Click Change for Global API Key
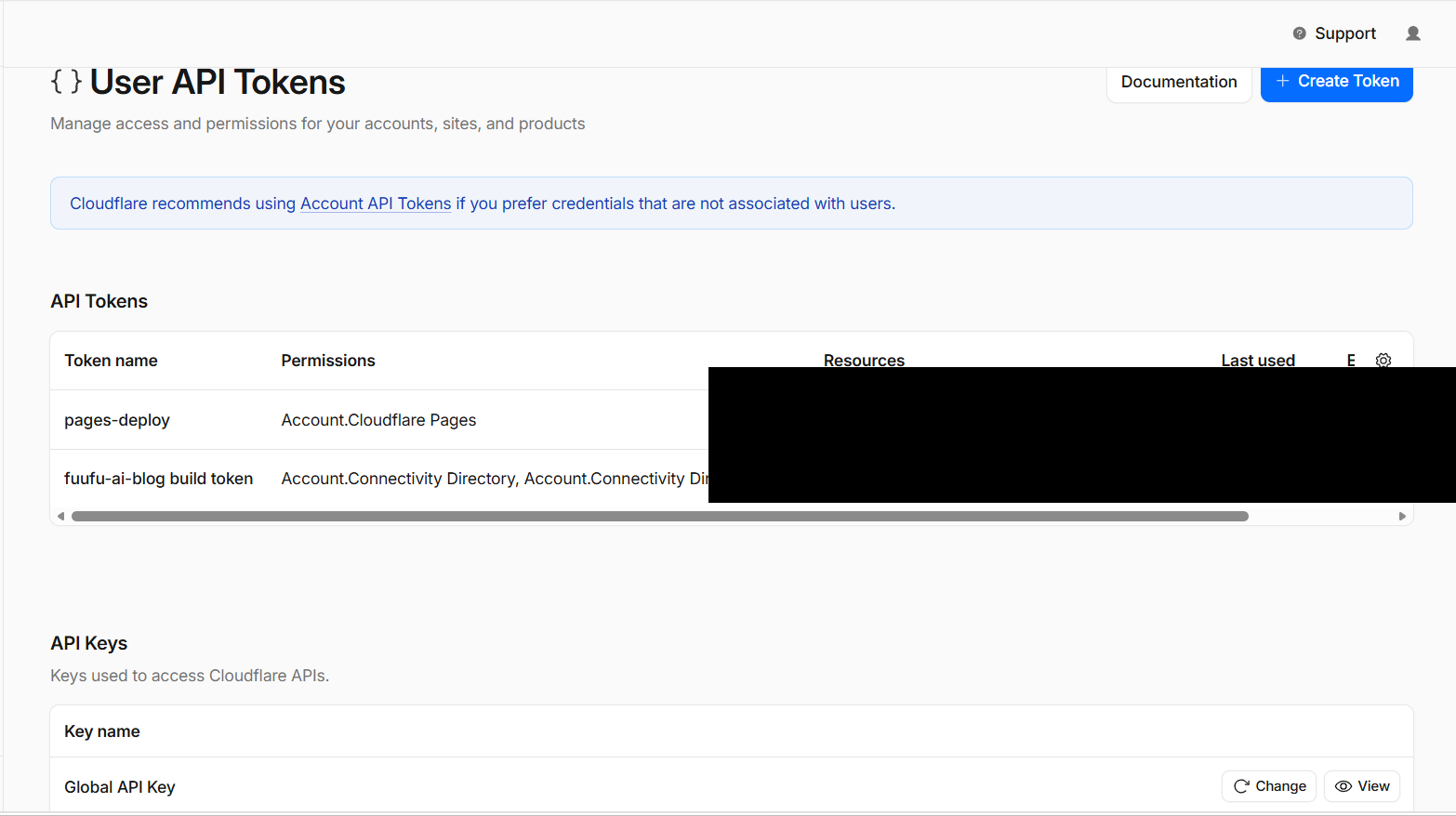The height and width of the screenshot is (816, 1456). point(1269,786)
